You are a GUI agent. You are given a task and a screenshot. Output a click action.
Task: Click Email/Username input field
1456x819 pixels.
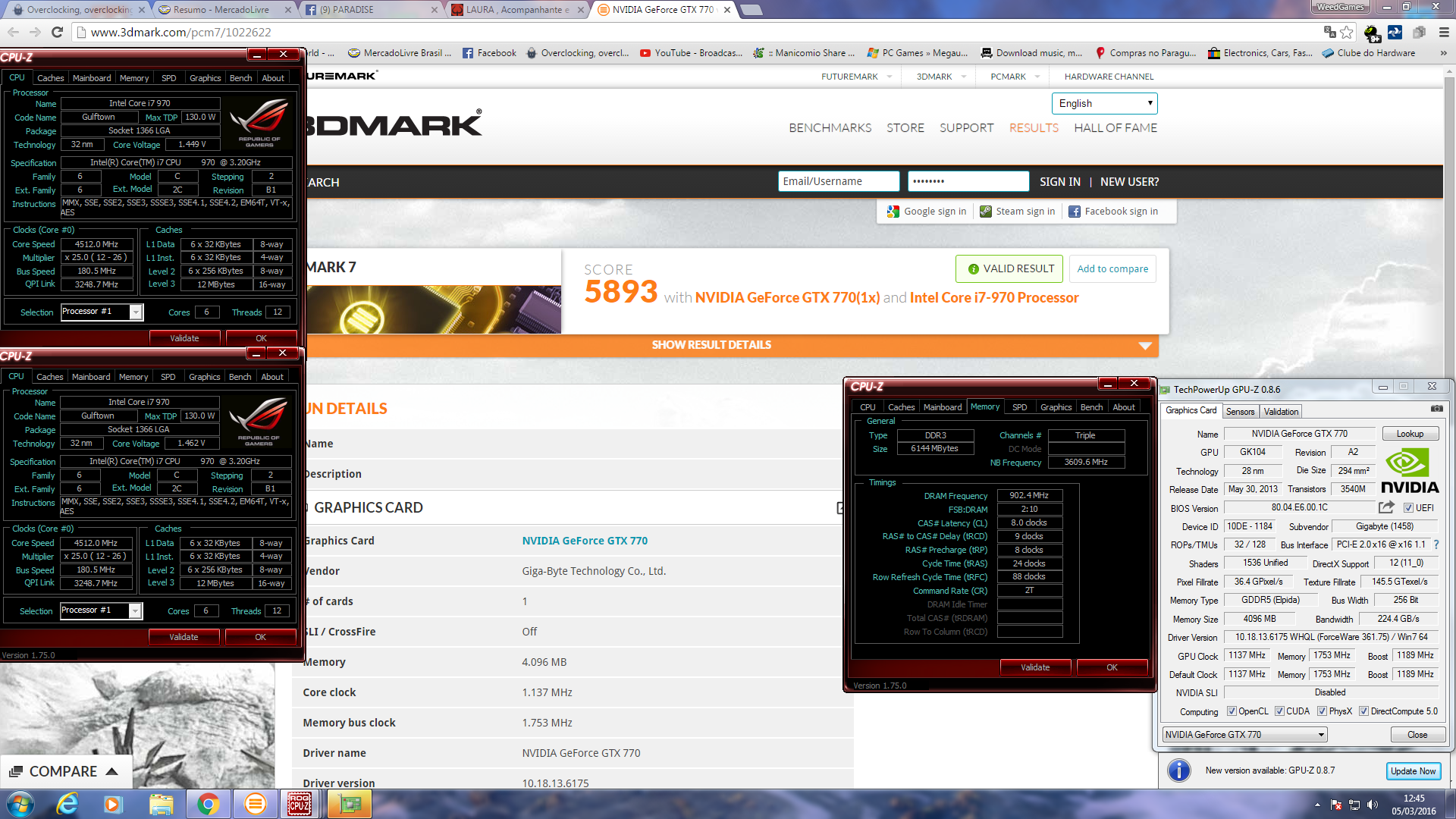tap(839, 181)
